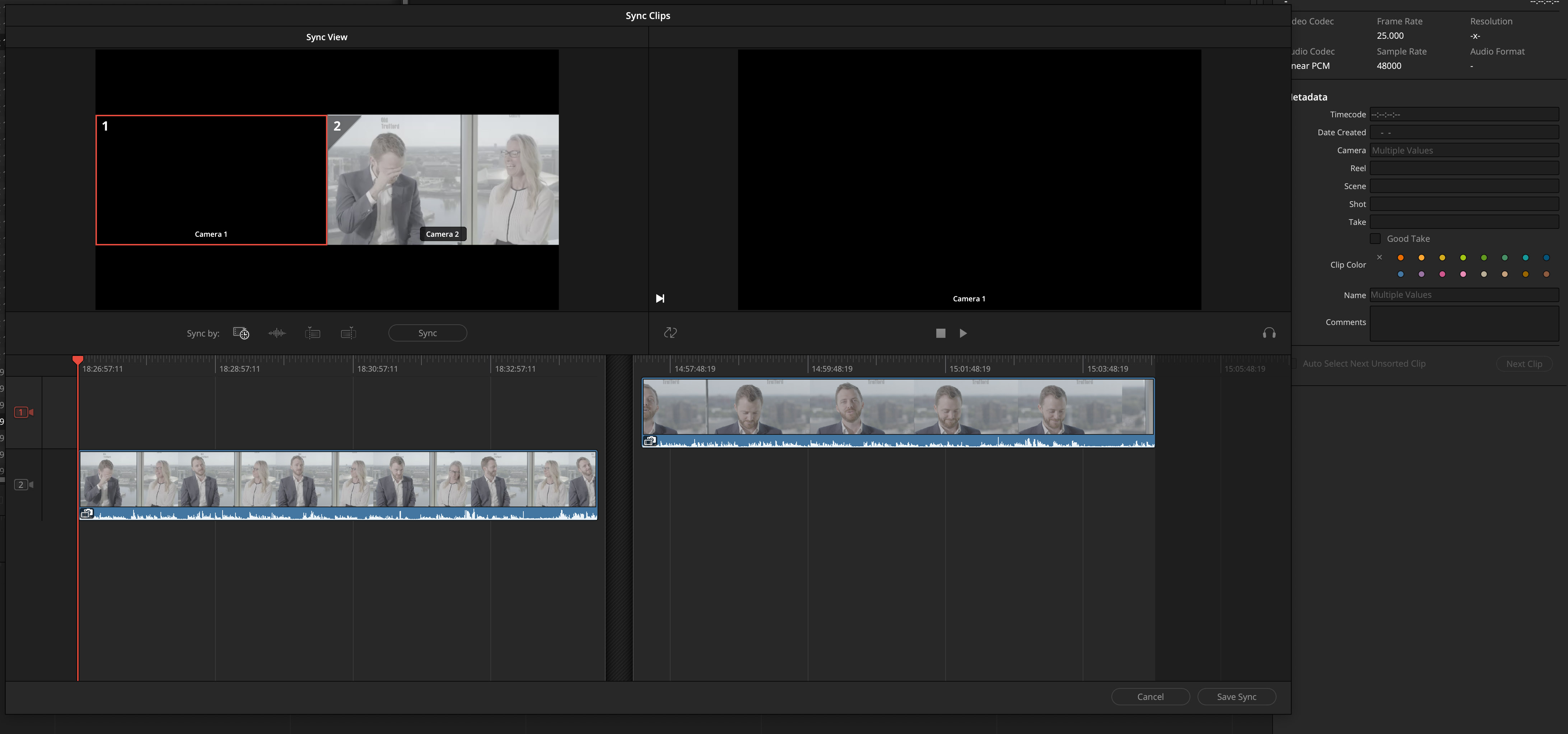Click track 2 camera icon in timeline

(24, 485)
